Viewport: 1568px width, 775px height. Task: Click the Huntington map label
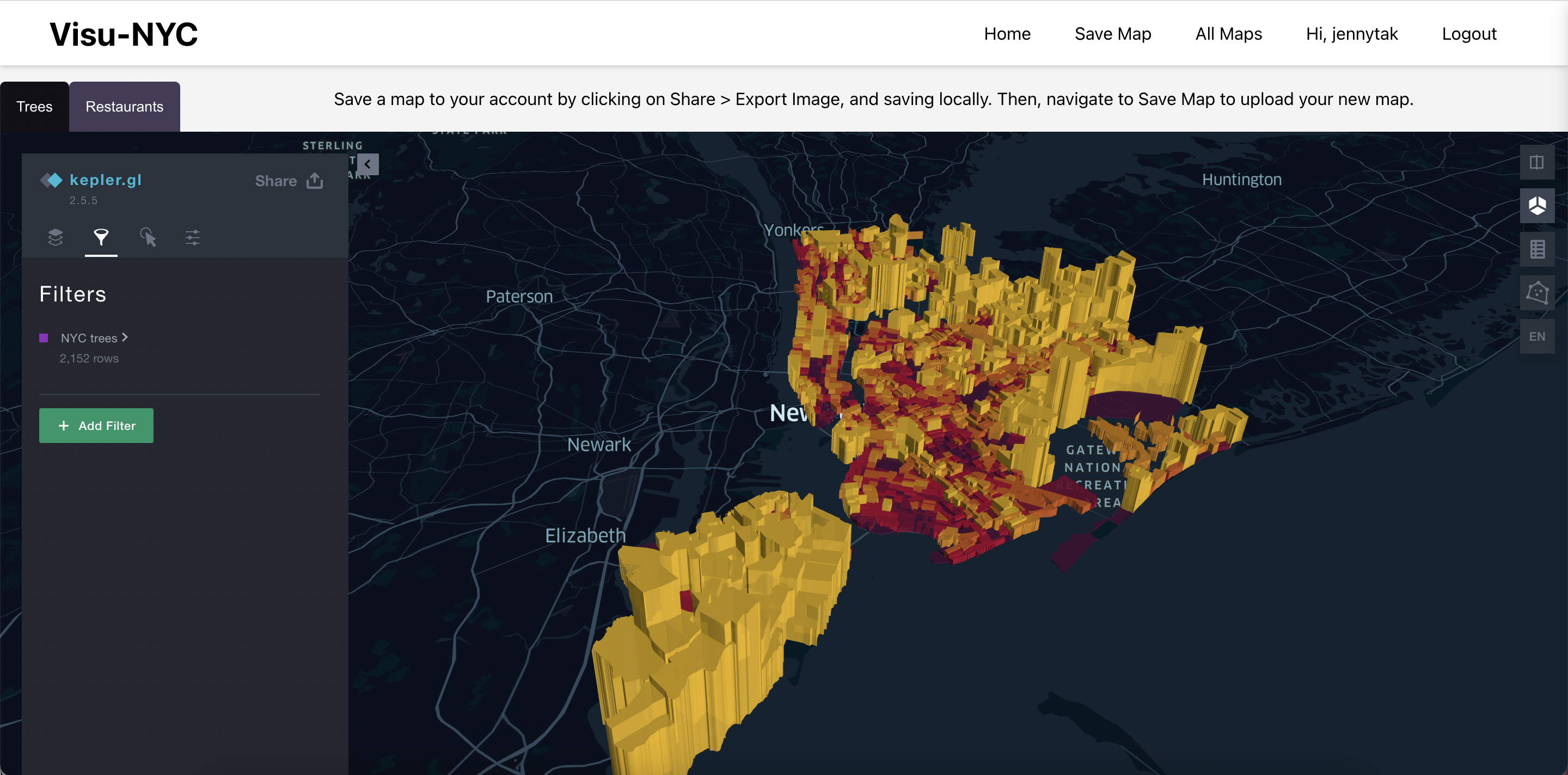[x=1242, y=180]
